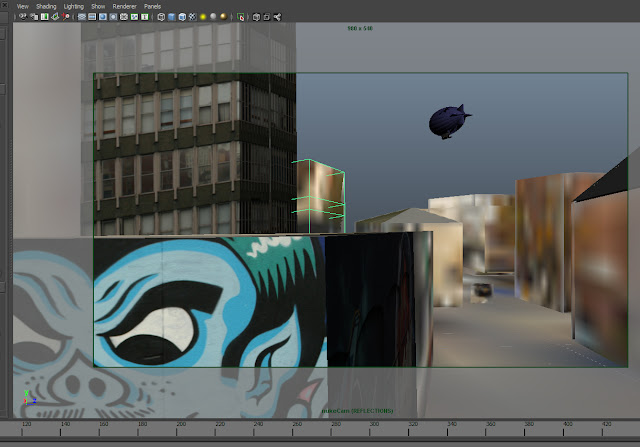Jump to frame 400 on the timeline
Screen dimensions: 640x447
pos(568,424)
